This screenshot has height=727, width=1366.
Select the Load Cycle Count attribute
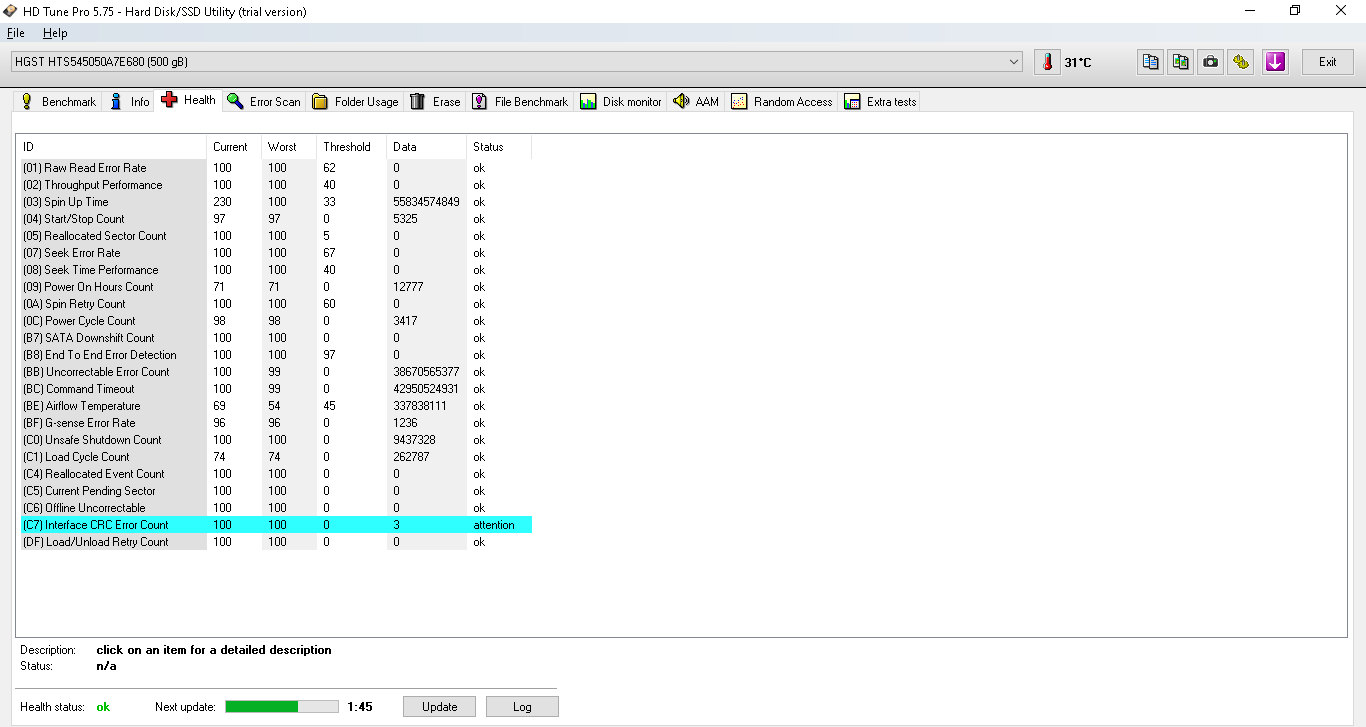tap(276, 457)
